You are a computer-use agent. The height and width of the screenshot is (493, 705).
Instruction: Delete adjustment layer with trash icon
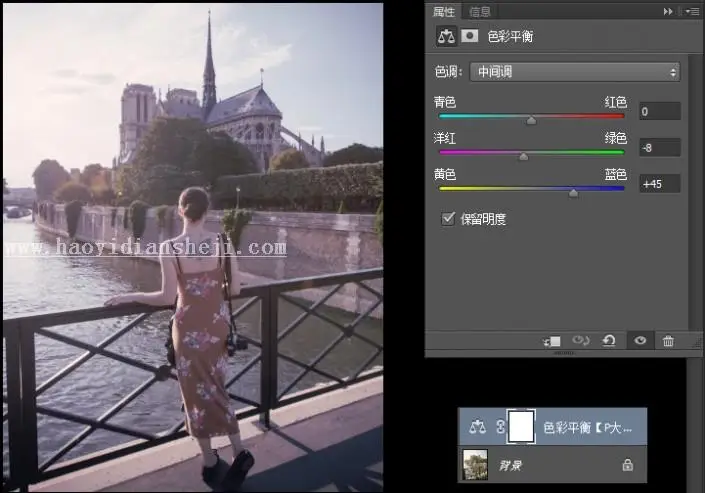coord(669,341)
